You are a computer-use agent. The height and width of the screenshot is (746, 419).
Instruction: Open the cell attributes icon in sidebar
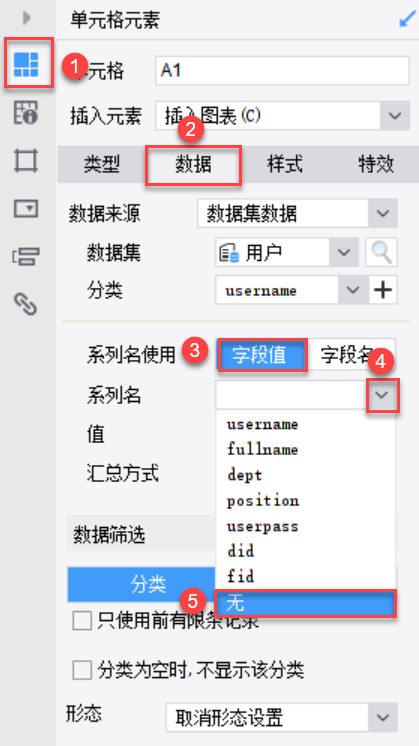click(x=26, y=112)
